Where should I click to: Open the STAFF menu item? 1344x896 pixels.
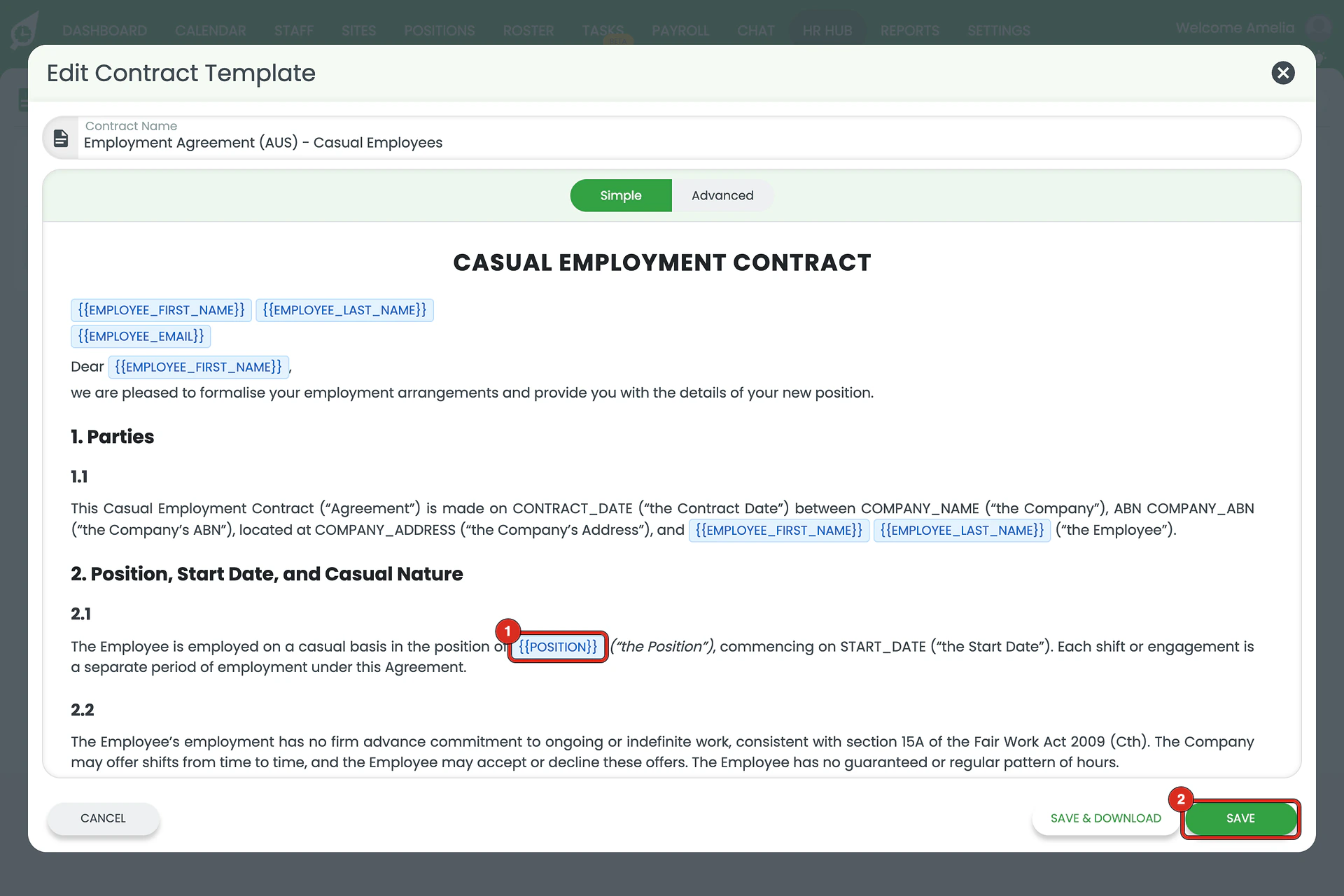[294, 31]
